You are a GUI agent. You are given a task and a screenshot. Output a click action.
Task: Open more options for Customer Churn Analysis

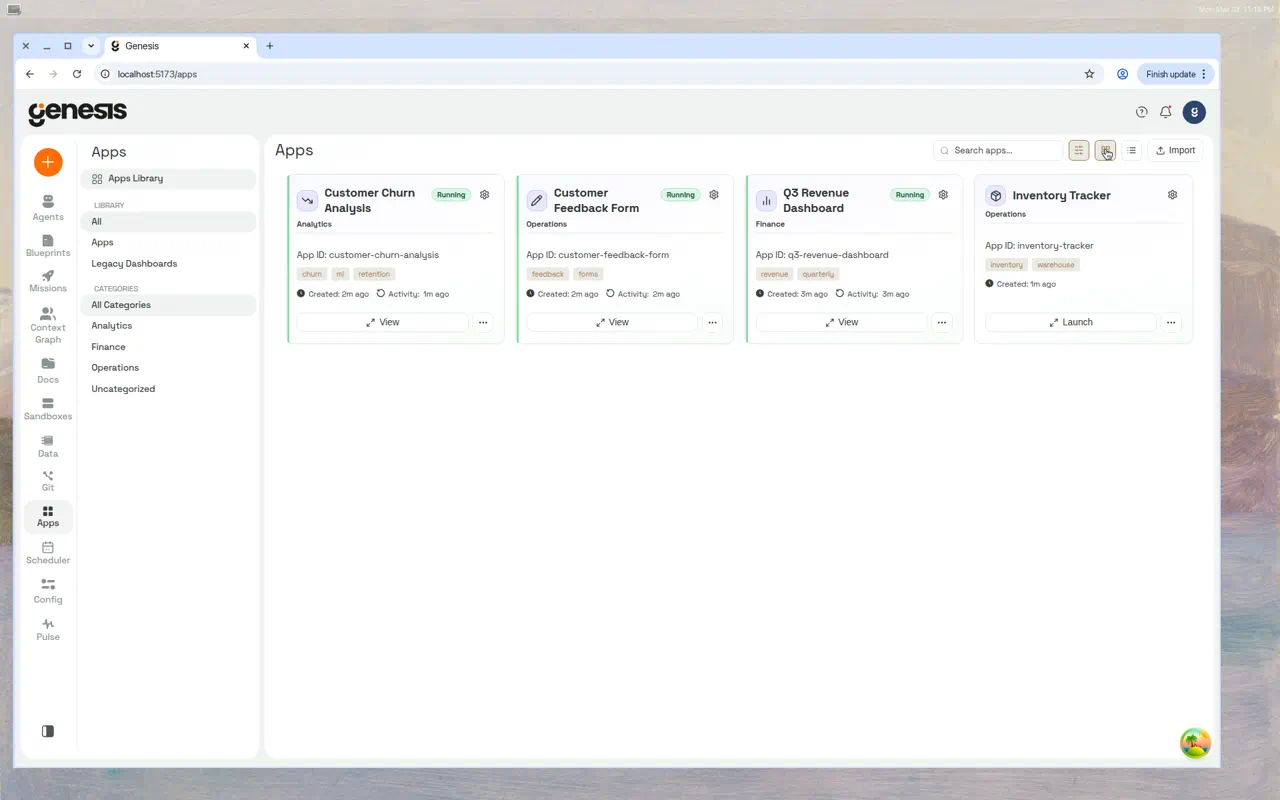483,322
